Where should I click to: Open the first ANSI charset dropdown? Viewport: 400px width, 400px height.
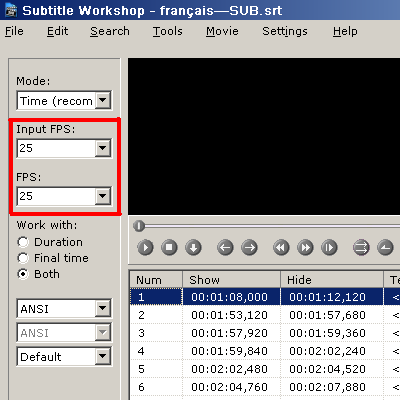[x=103, y=309]
